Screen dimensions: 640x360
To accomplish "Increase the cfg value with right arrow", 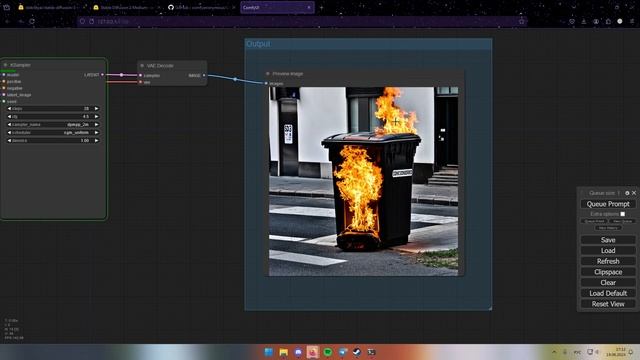I will pyautogui.click(x=96, y=116).
